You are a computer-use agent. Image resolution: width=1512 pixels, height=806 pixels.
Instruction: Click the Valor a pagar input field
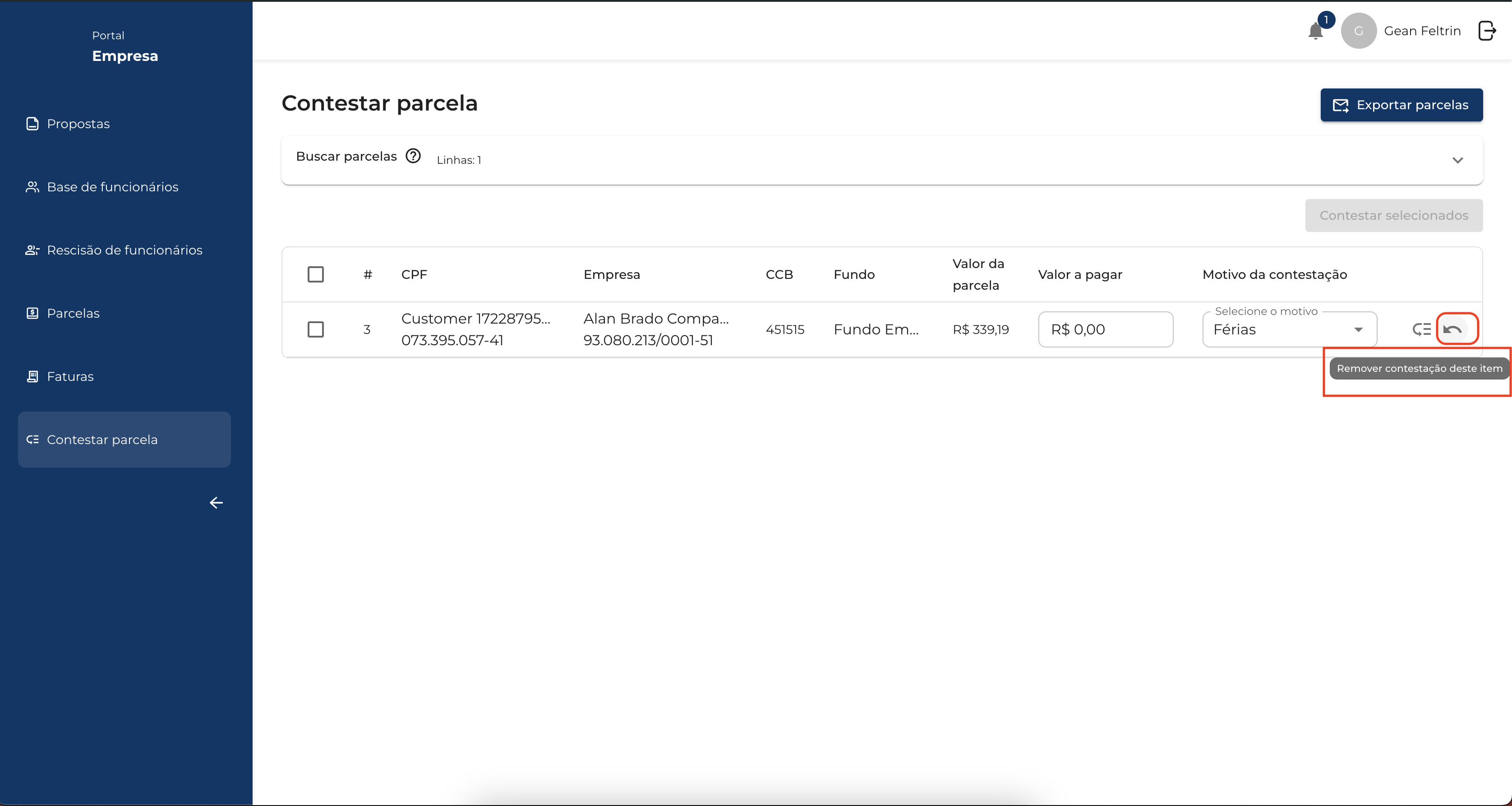click(1105, 329)
